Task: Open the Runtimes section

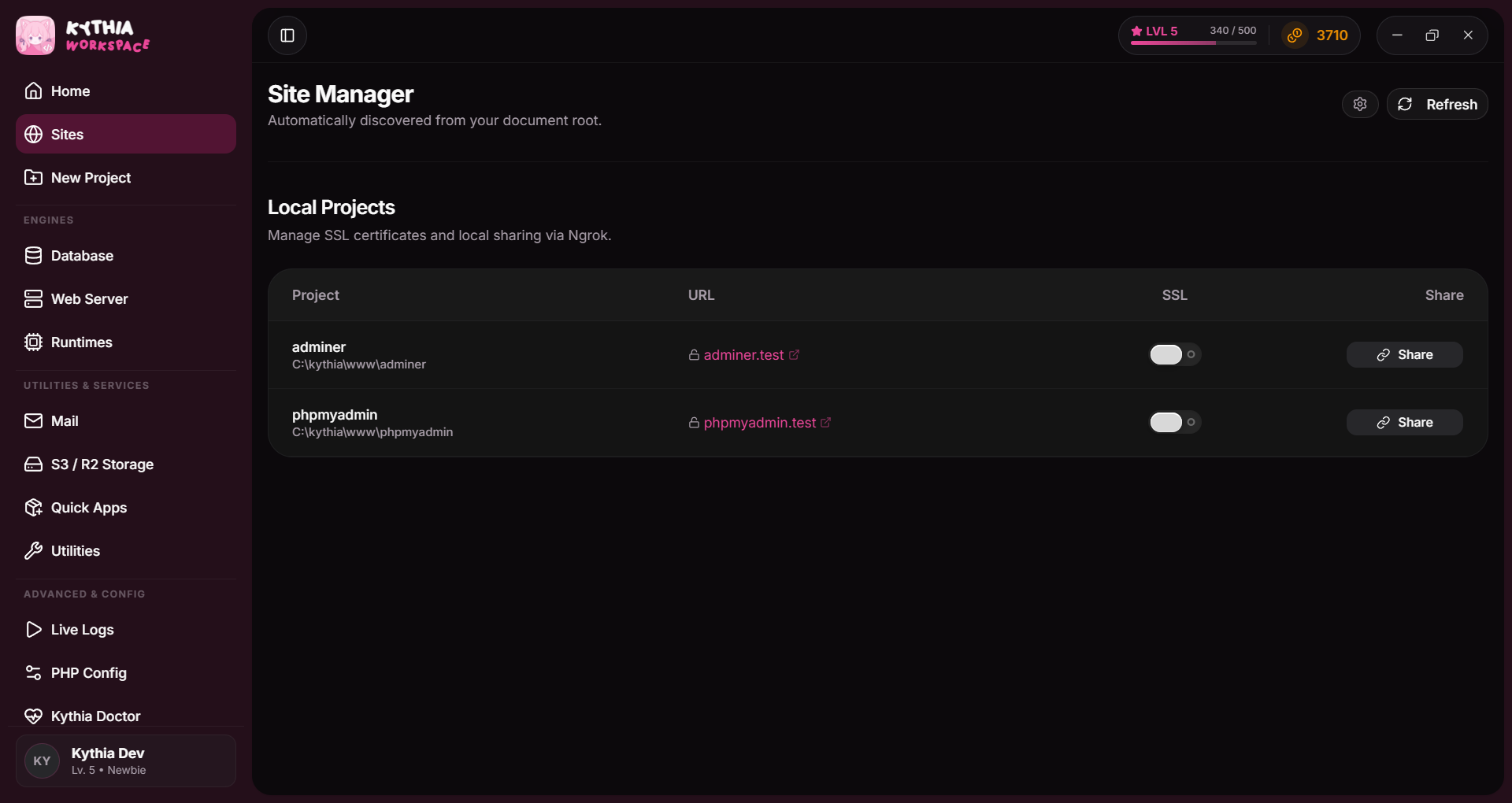Action: click(x=126, y=342)
